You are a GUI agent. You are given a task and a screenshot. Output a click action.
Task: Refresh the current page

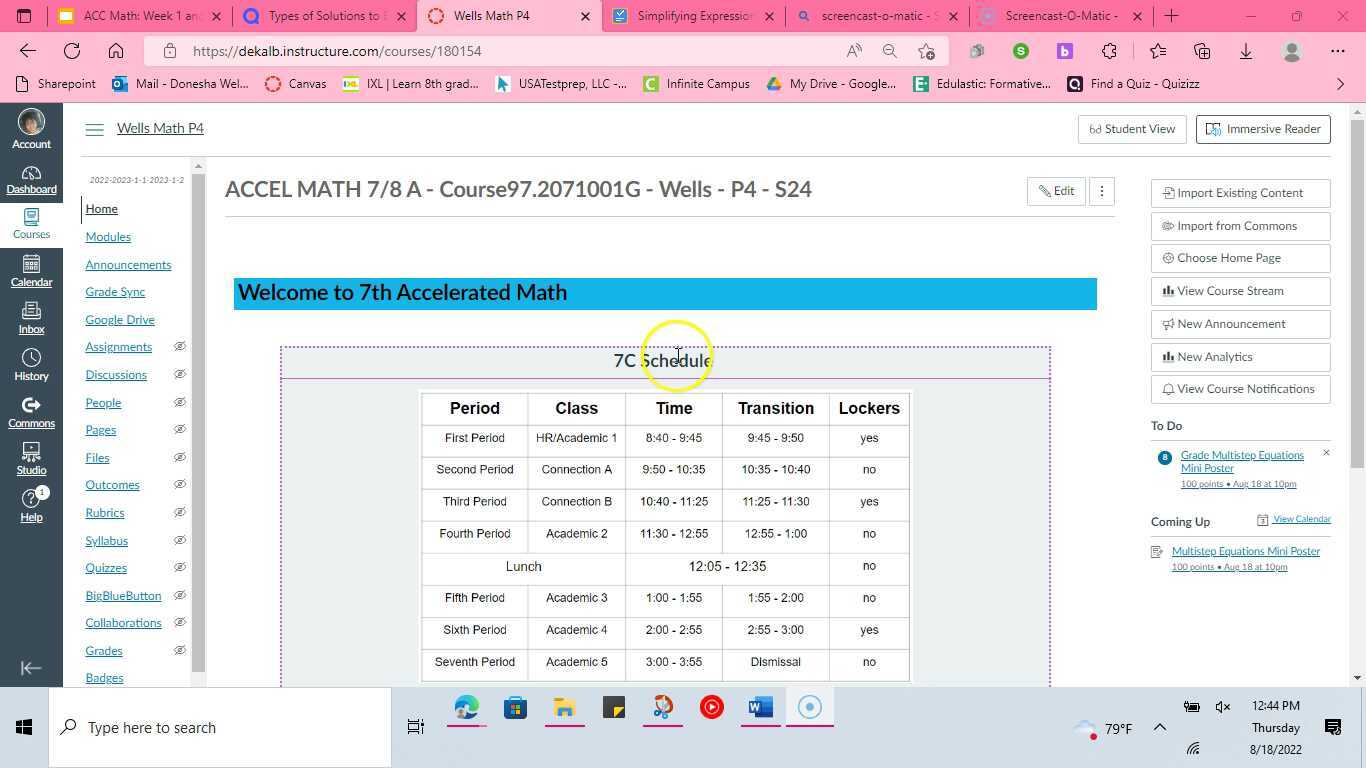point(72,51)
